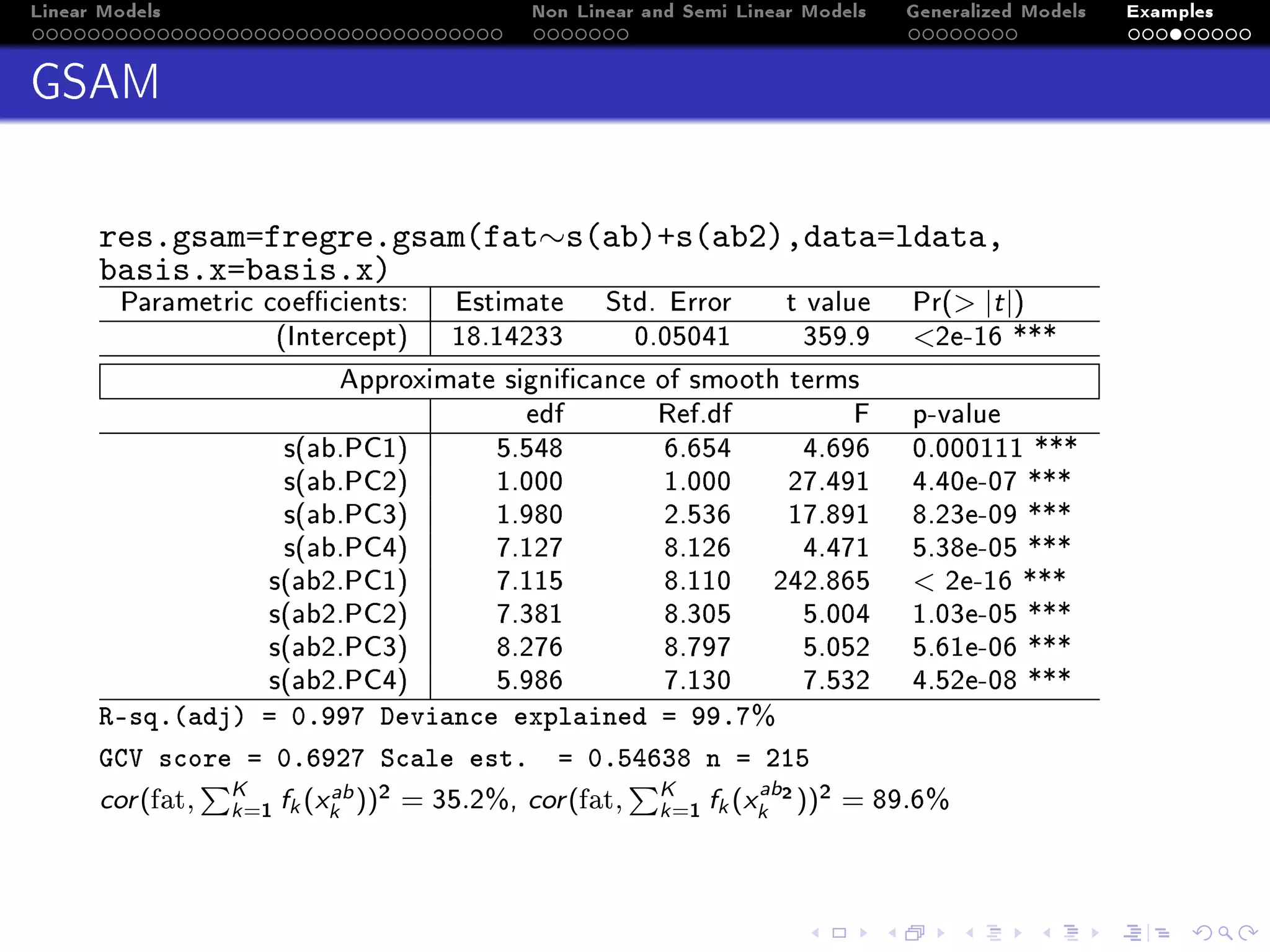Go to next frame arrow after stacked frames icon
Viewport: 1270px width, 952px height.
click(x=941, y=933)
